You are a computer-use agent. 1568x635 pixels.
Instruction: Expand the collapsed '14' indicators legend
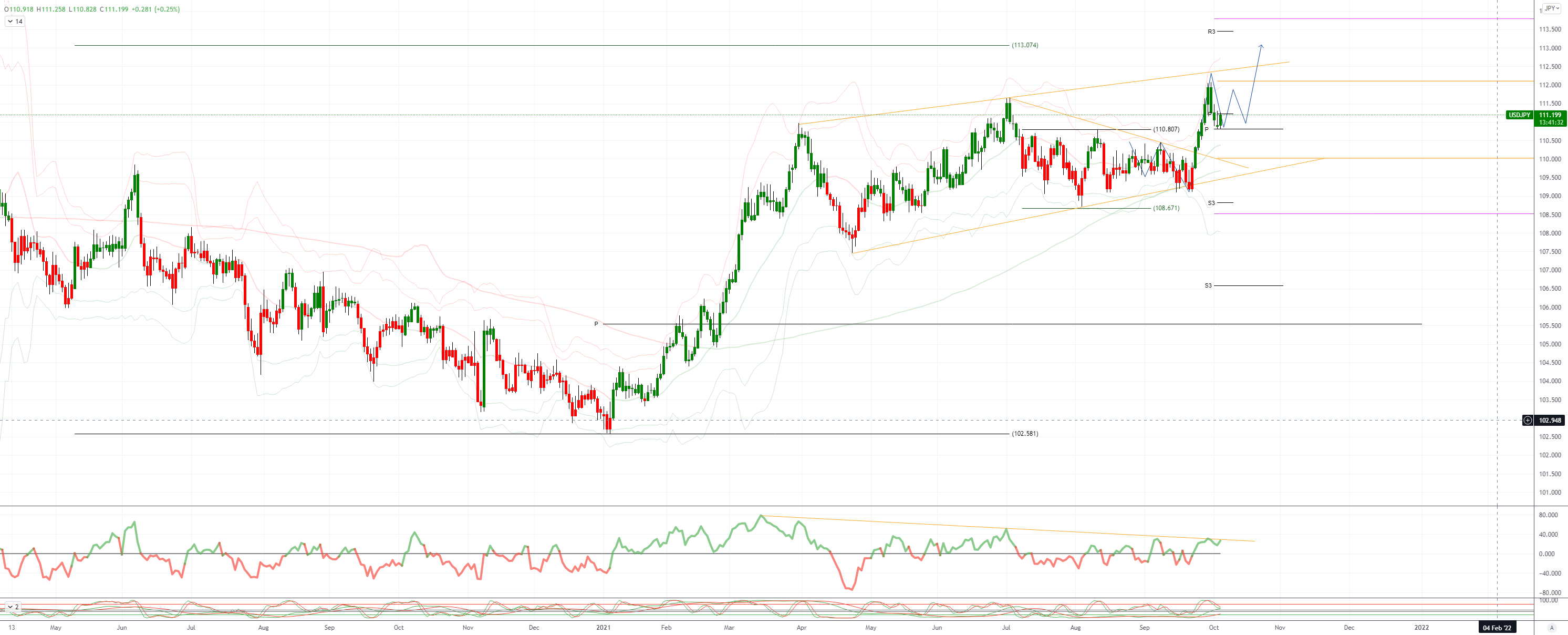(15, 22)
